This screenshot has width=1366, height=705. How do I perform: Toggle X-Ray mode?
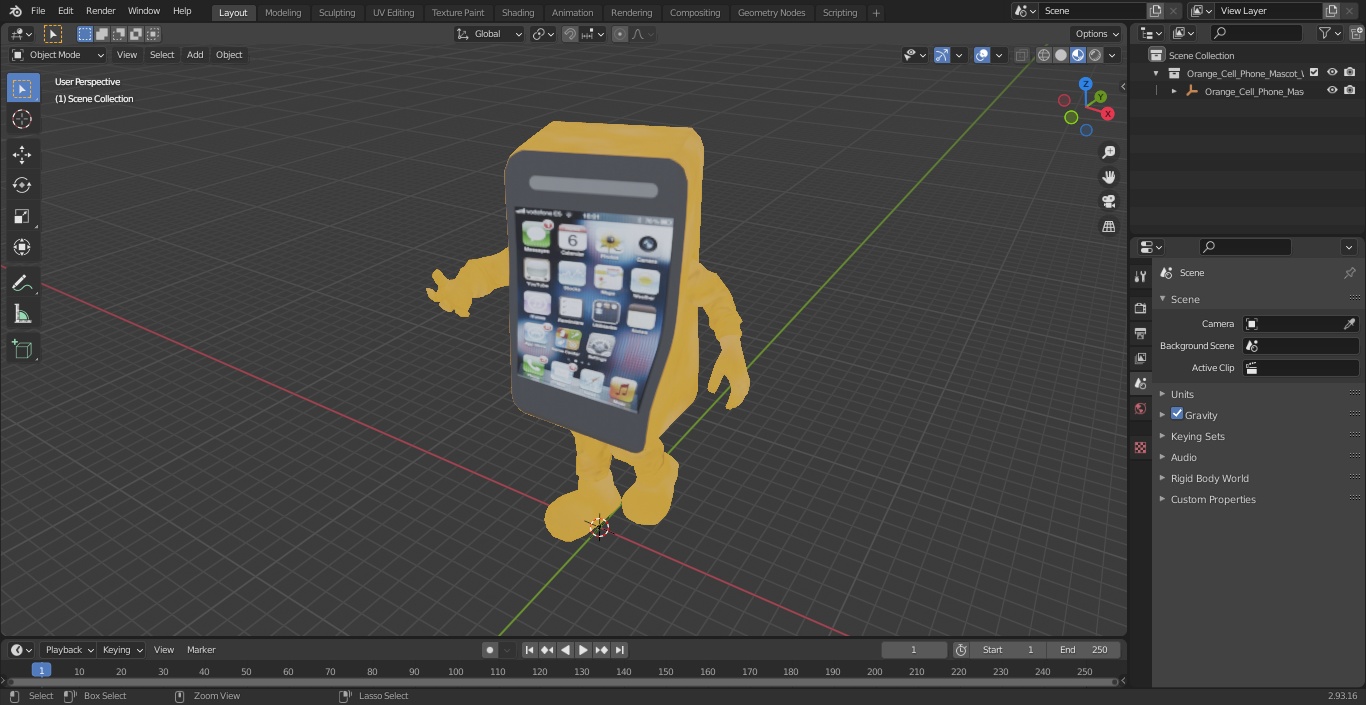point(1021,55)
